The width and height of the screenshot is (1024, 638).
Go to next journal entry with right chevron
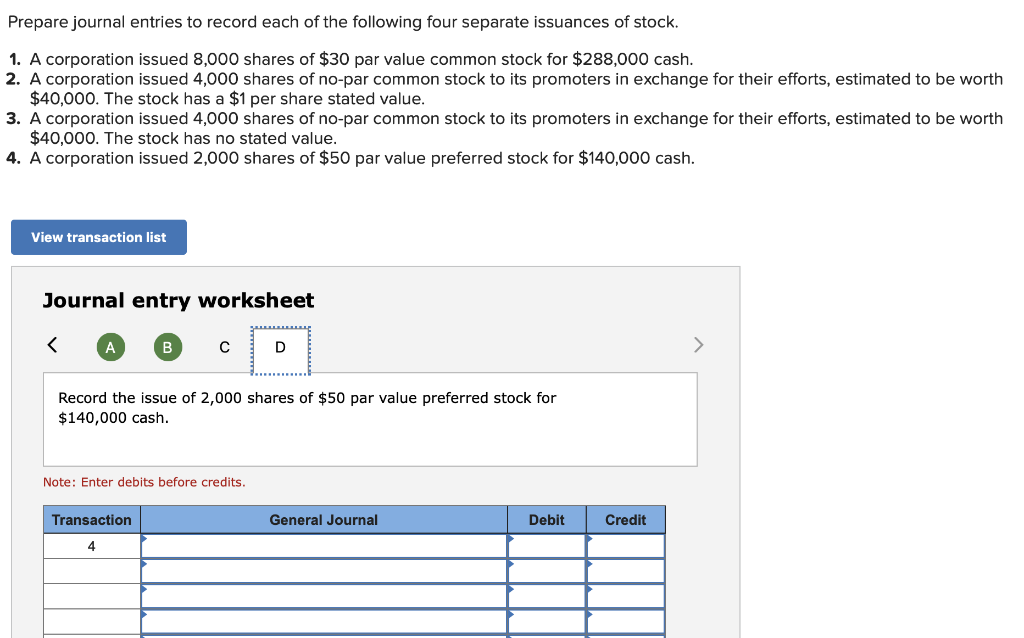[698, 345]
